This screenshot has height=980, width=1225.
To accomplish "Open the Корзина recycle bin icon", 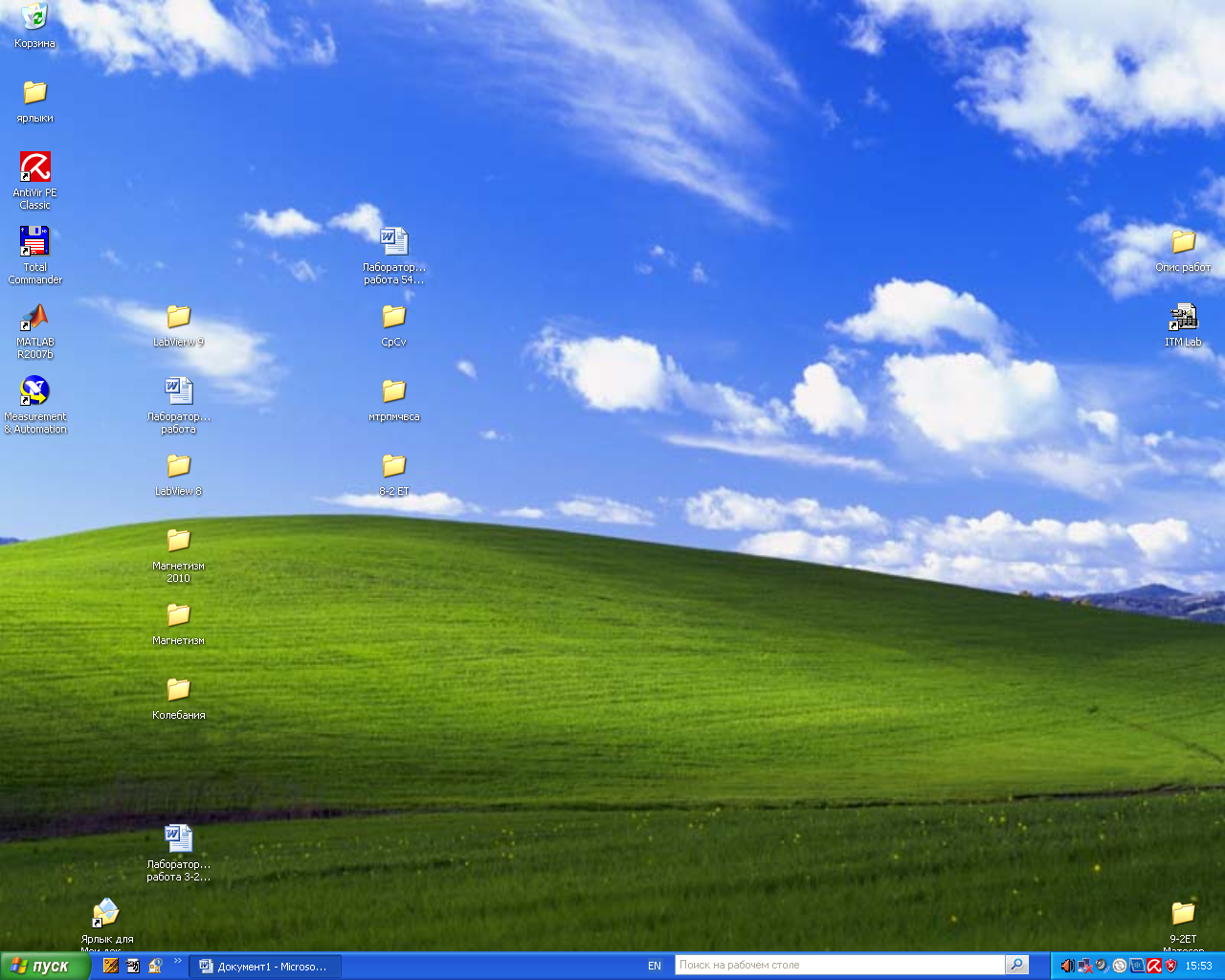I will [x=34, y=26].
